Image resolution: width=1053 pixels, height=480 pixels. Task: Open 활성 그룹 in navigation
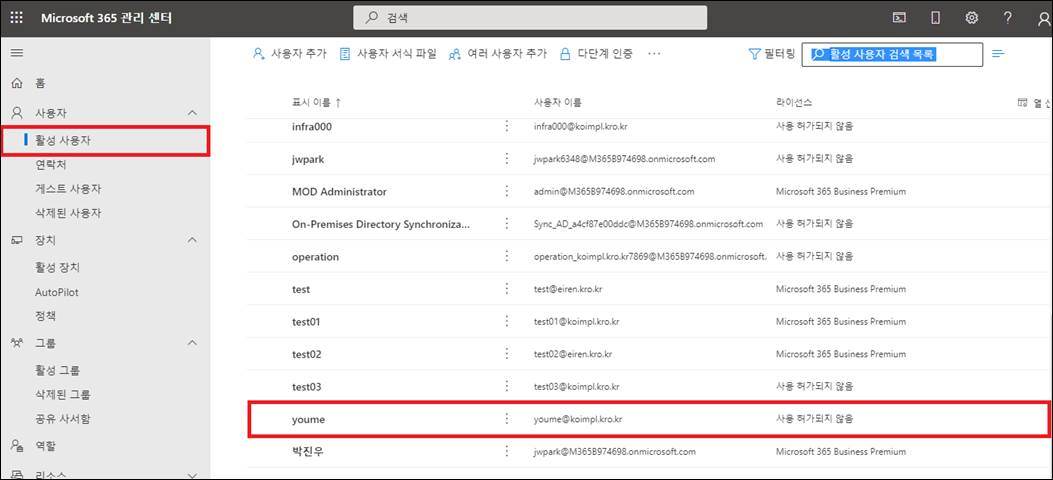click(x=57, y=371)
